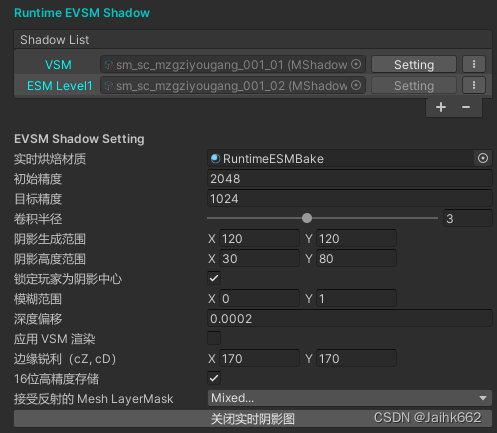Click 深度偏移 field with 0.0002
Screen dimensions: 497x433
(x=350, y=319)
